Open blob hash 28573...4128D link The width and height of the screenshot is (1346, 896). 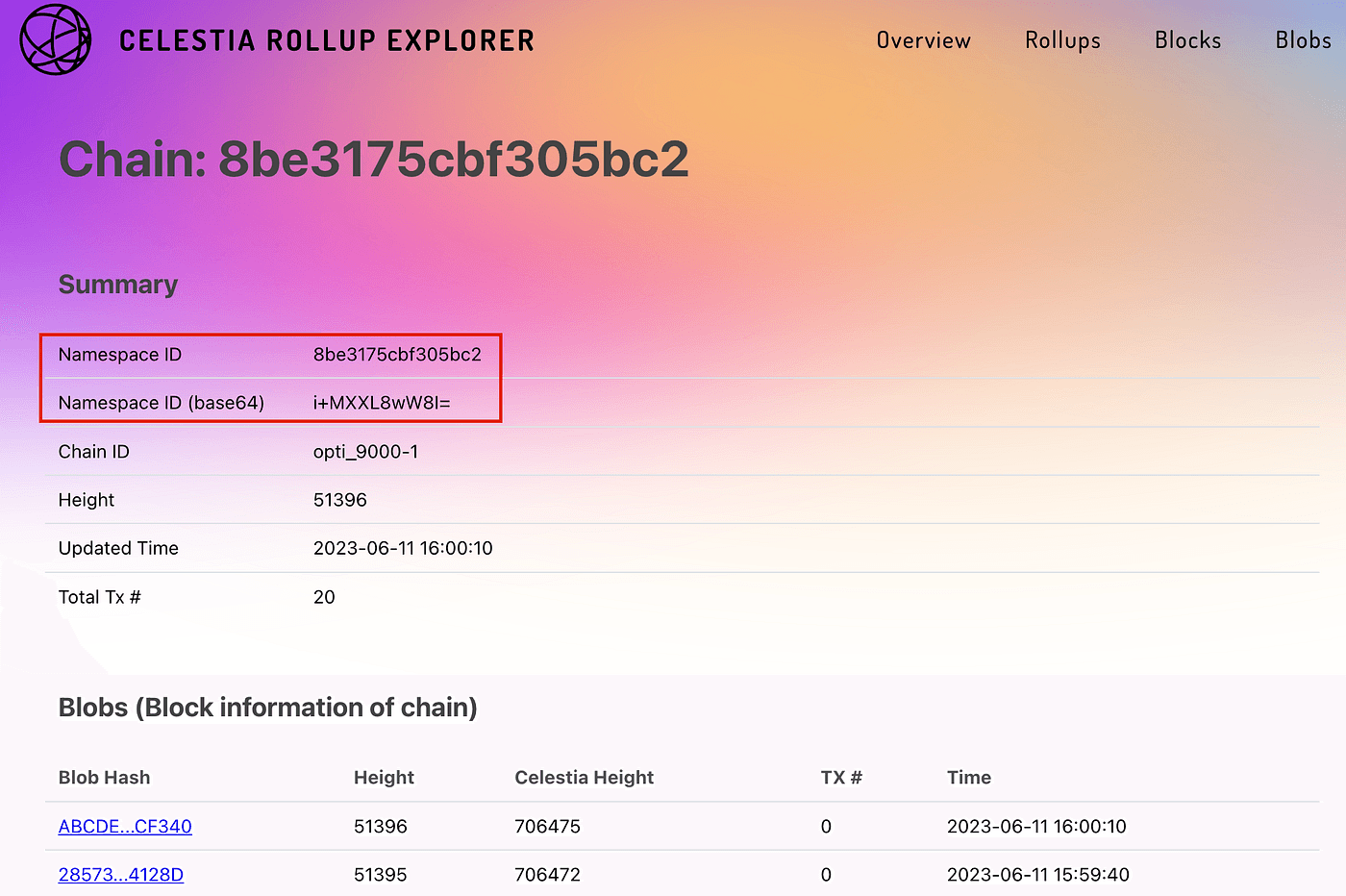click(121, 874)
